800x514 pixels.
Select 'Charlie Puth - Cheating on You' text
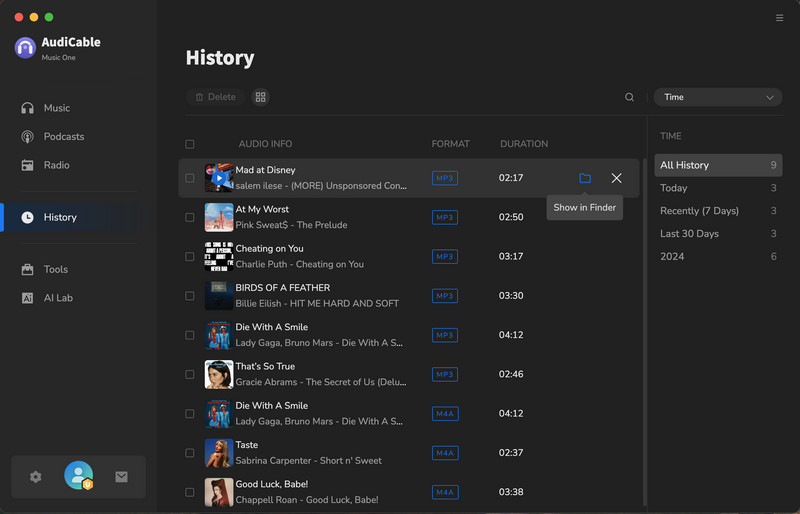pyautogui.click(x=299, y=264)
